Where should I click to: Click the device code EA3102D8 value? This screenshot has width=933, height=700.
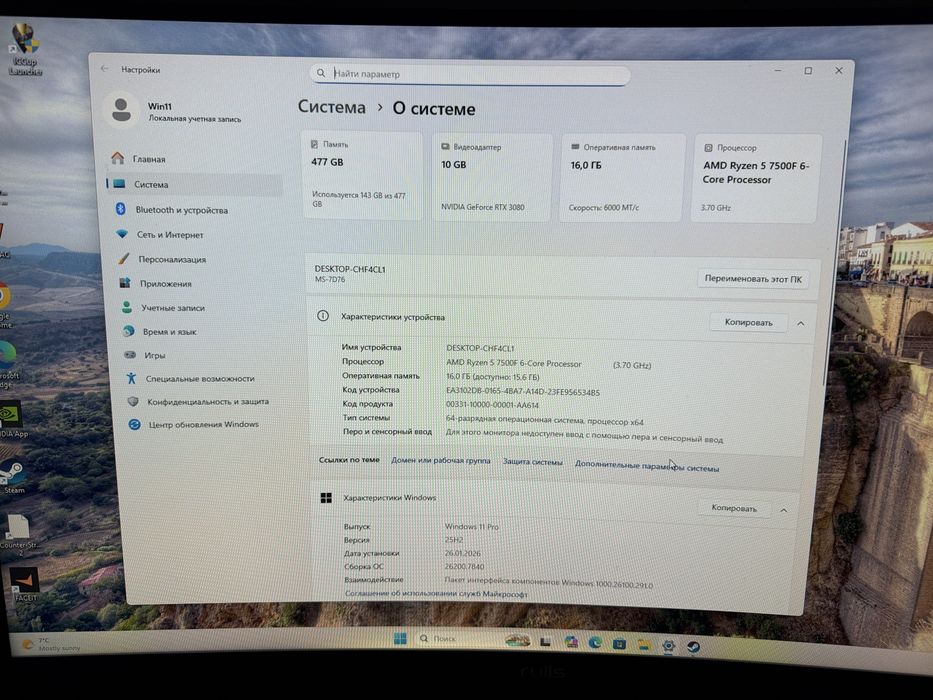523,392
